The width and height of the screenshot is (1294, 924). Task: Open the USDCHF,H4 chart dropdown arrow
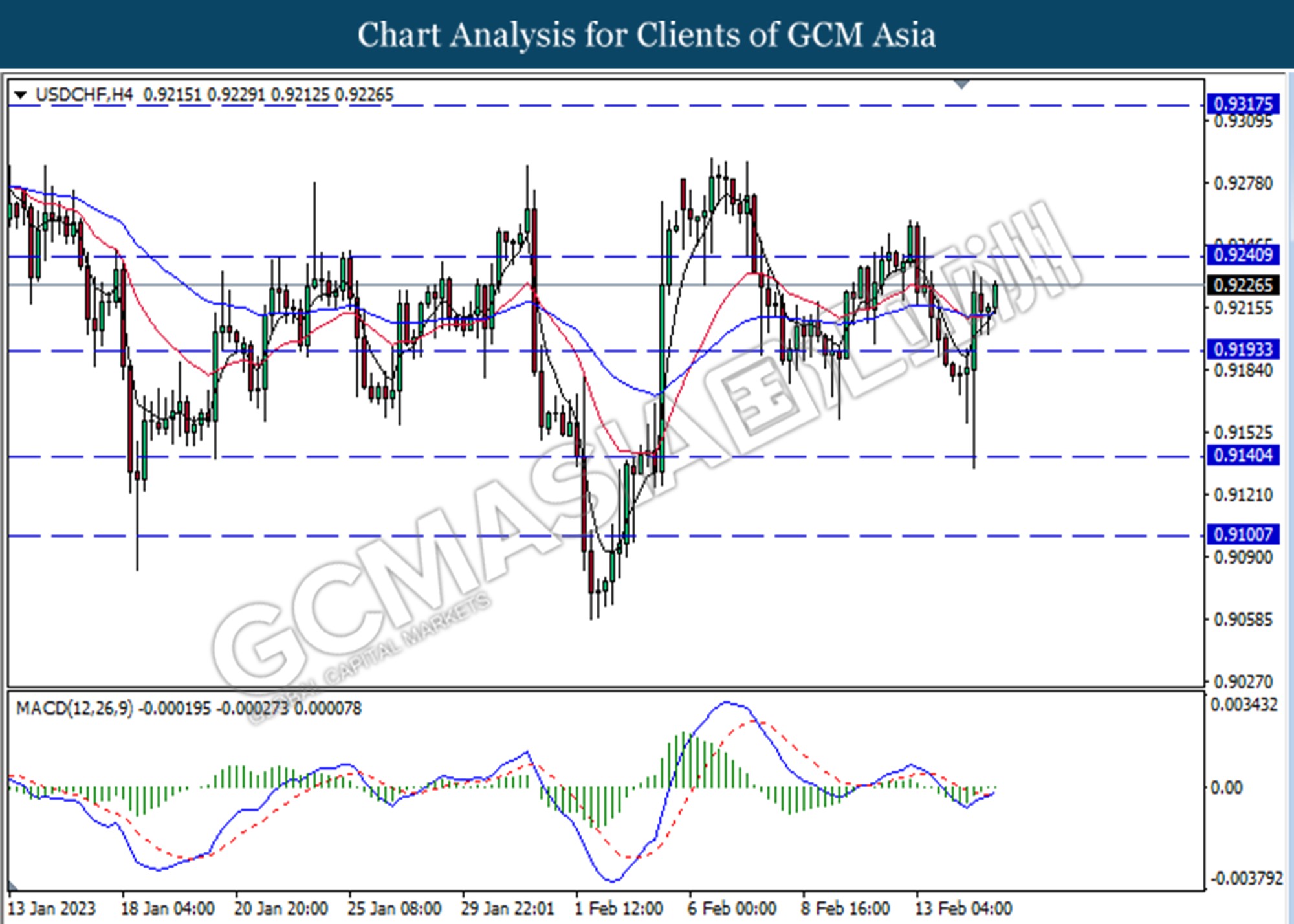[x=20, y=96]
